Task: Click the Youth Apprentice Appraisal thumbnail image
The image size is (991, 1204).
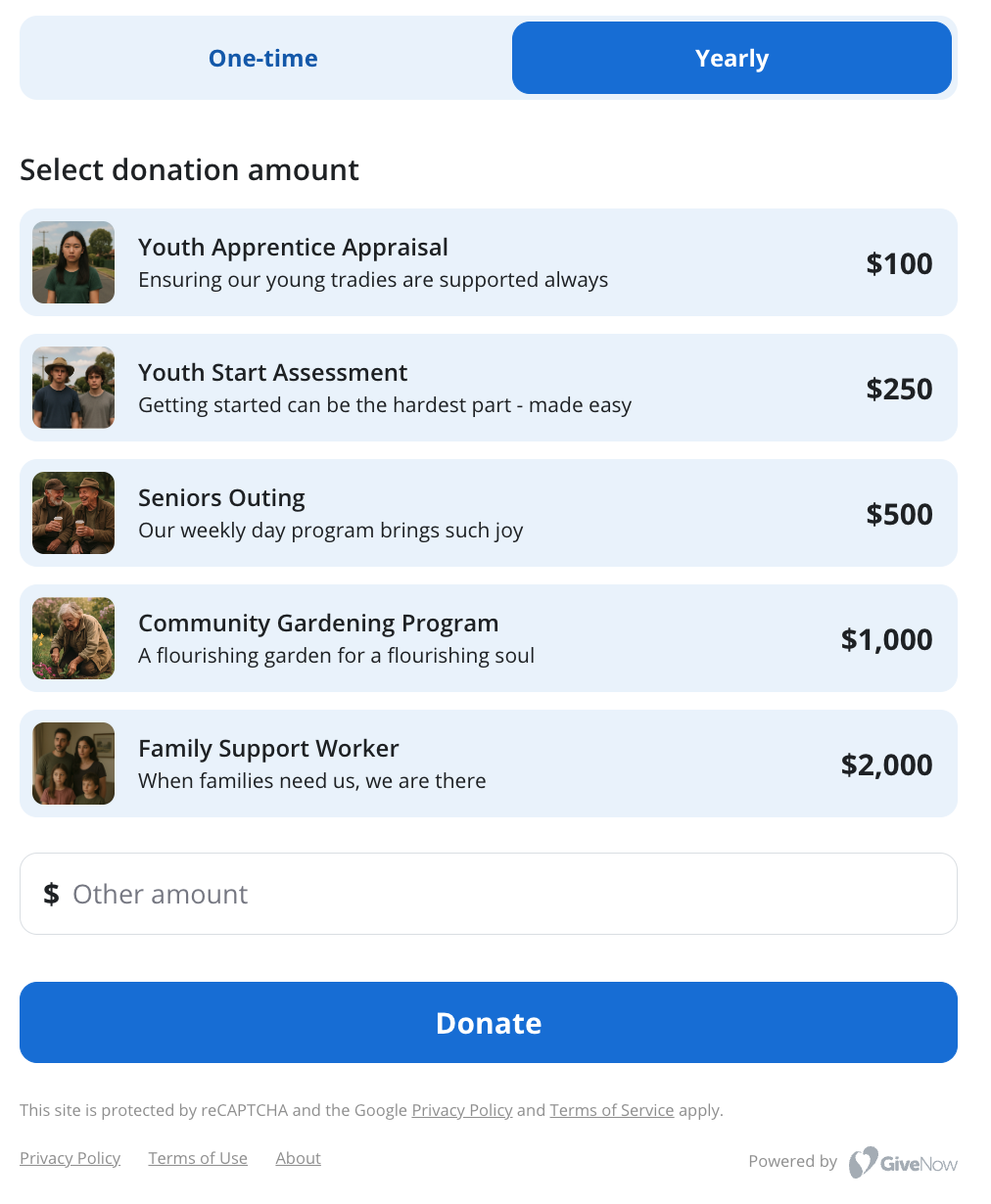Action: click(73, 262)
